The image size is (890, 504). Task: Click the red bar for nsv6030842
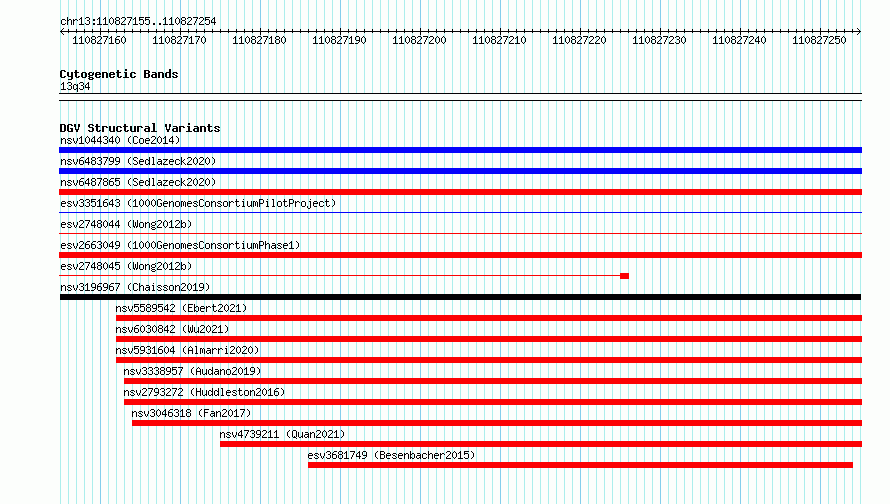pos(489,339)
